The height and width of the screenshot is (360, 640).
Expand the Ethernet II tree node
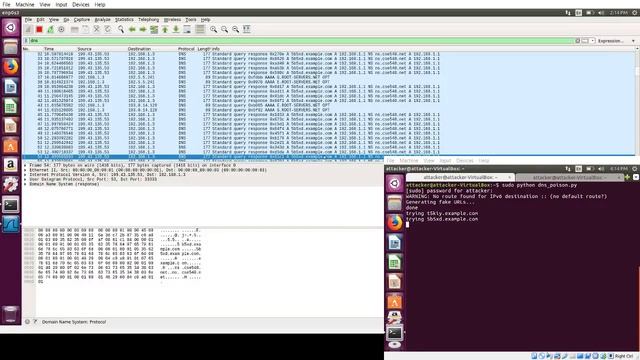(25, 170)
